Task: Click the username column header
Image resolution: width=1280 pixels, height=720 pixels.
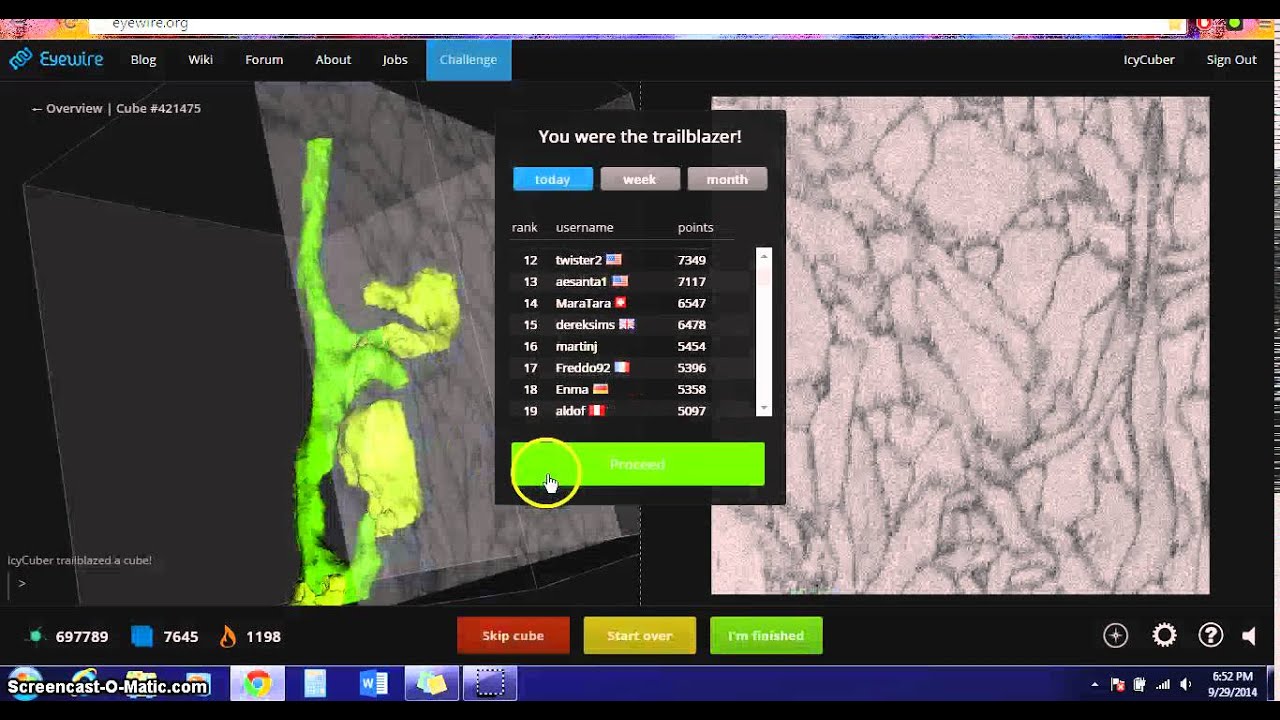Action: point(584,228)
